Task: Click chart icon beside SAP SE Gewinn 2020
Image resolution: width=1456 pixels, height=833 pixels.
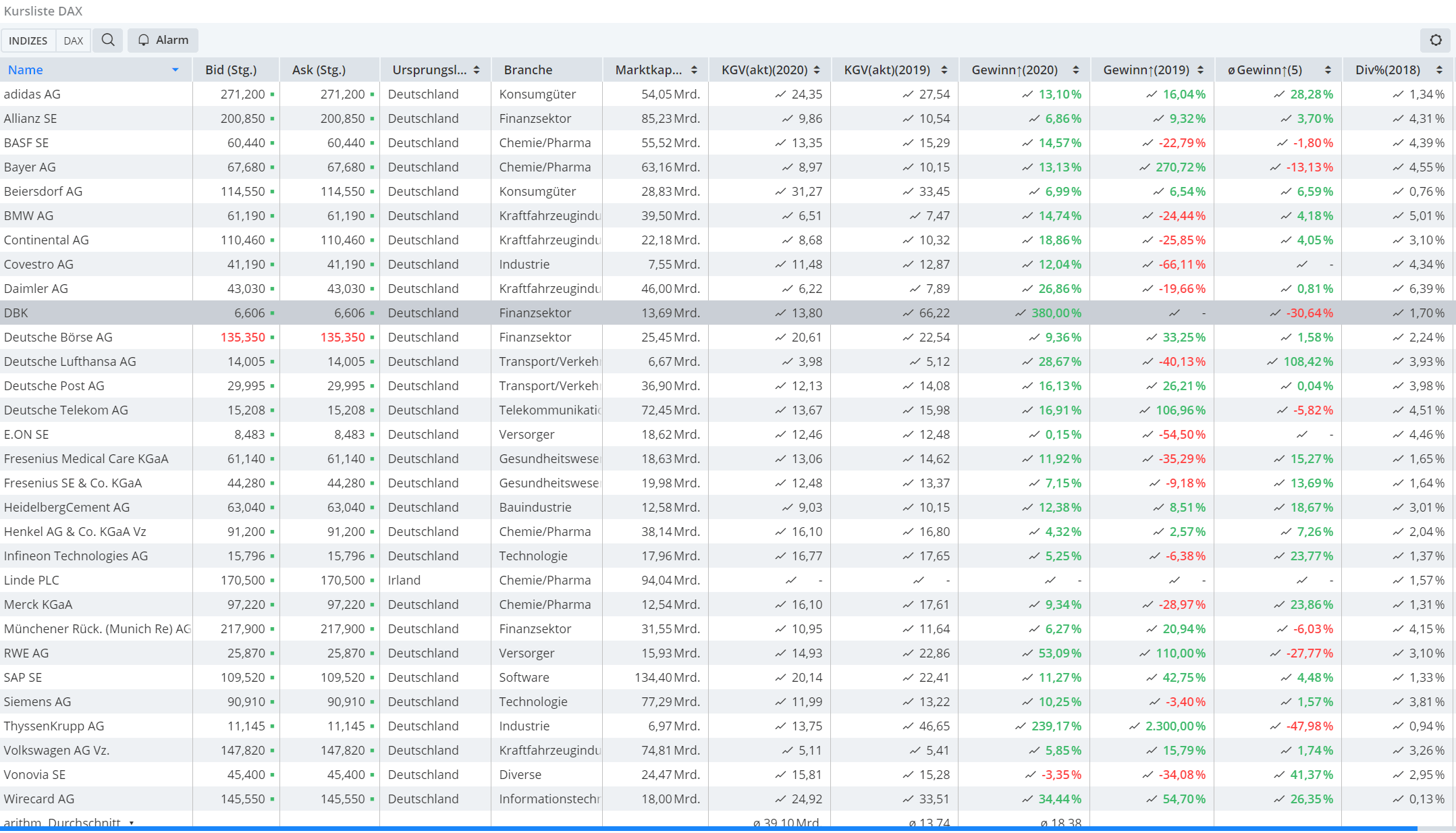Action: [x=1027, y=678]
